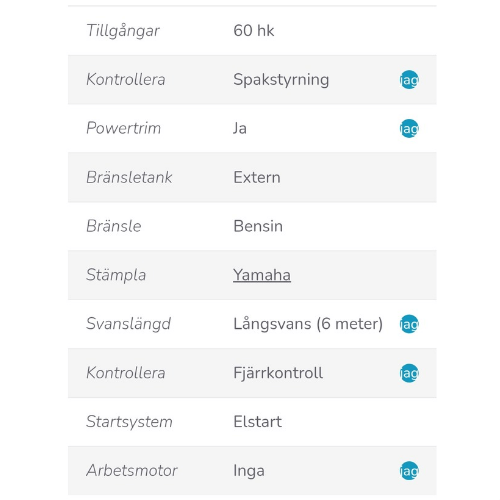
Task: Open info icon next to Fjärrkontroll
Action: [409, 373]
